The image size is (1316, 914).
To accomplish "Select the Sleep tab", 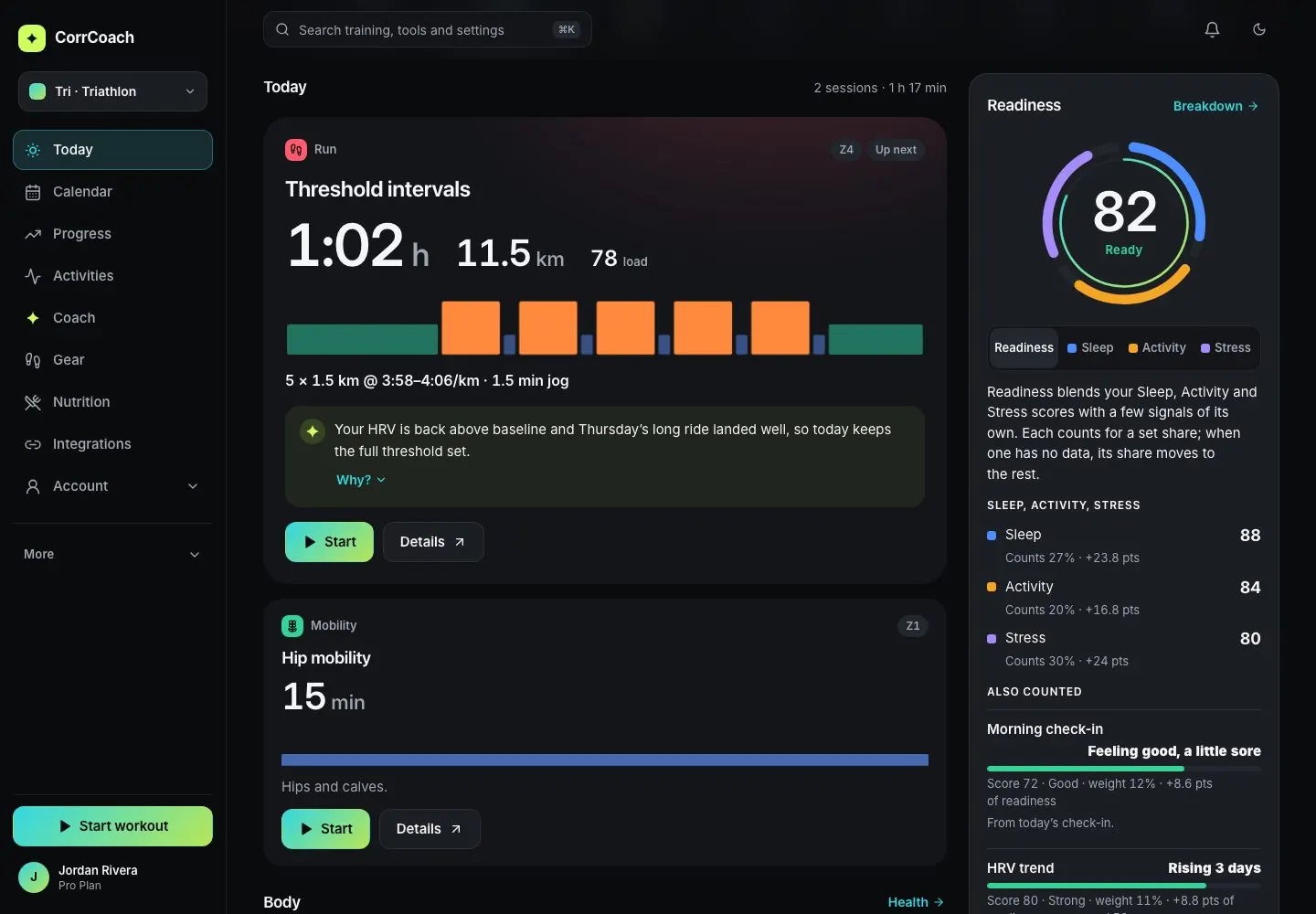I will click(1090, 348).
